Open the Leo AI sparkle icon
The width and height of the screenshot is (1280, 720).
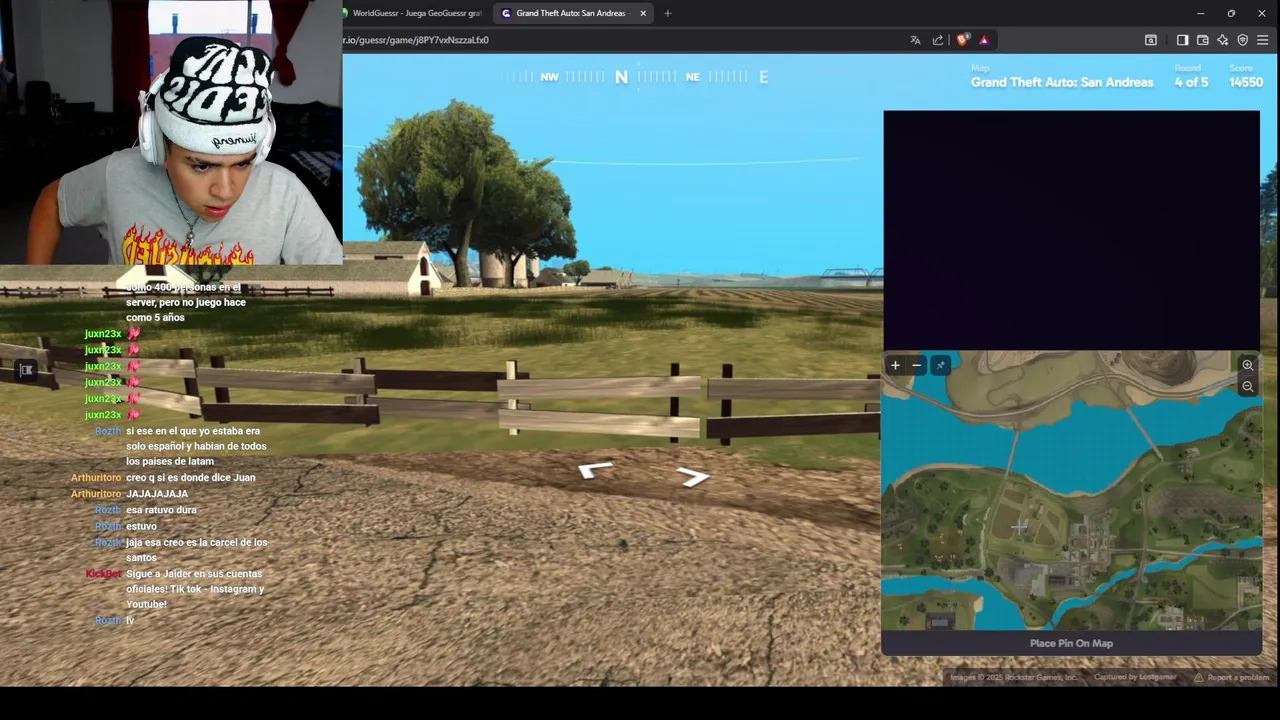1222,40
